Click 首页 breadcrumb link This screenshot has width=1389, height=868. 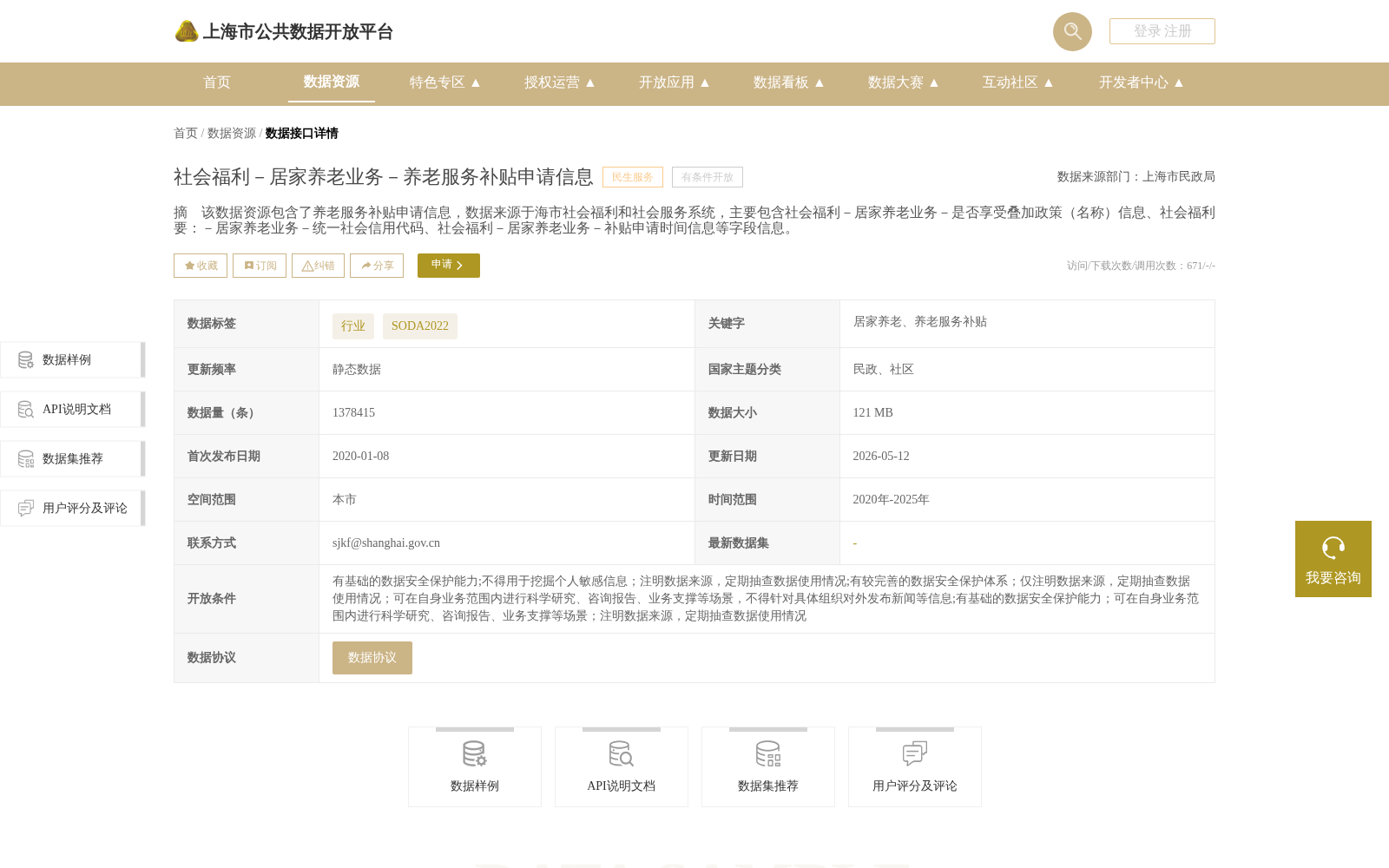pyautogui.click(x=186, y=133)
